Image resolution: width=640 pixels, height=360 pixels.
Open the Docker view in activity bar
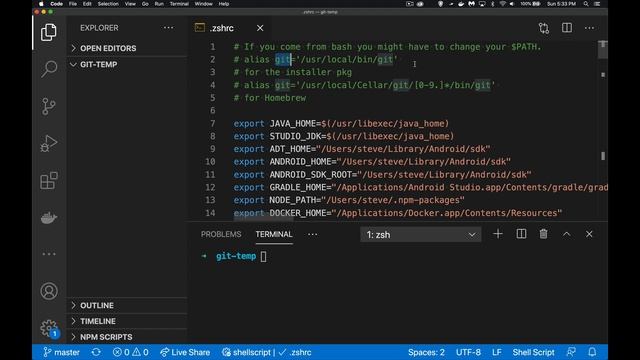(49, 218)
